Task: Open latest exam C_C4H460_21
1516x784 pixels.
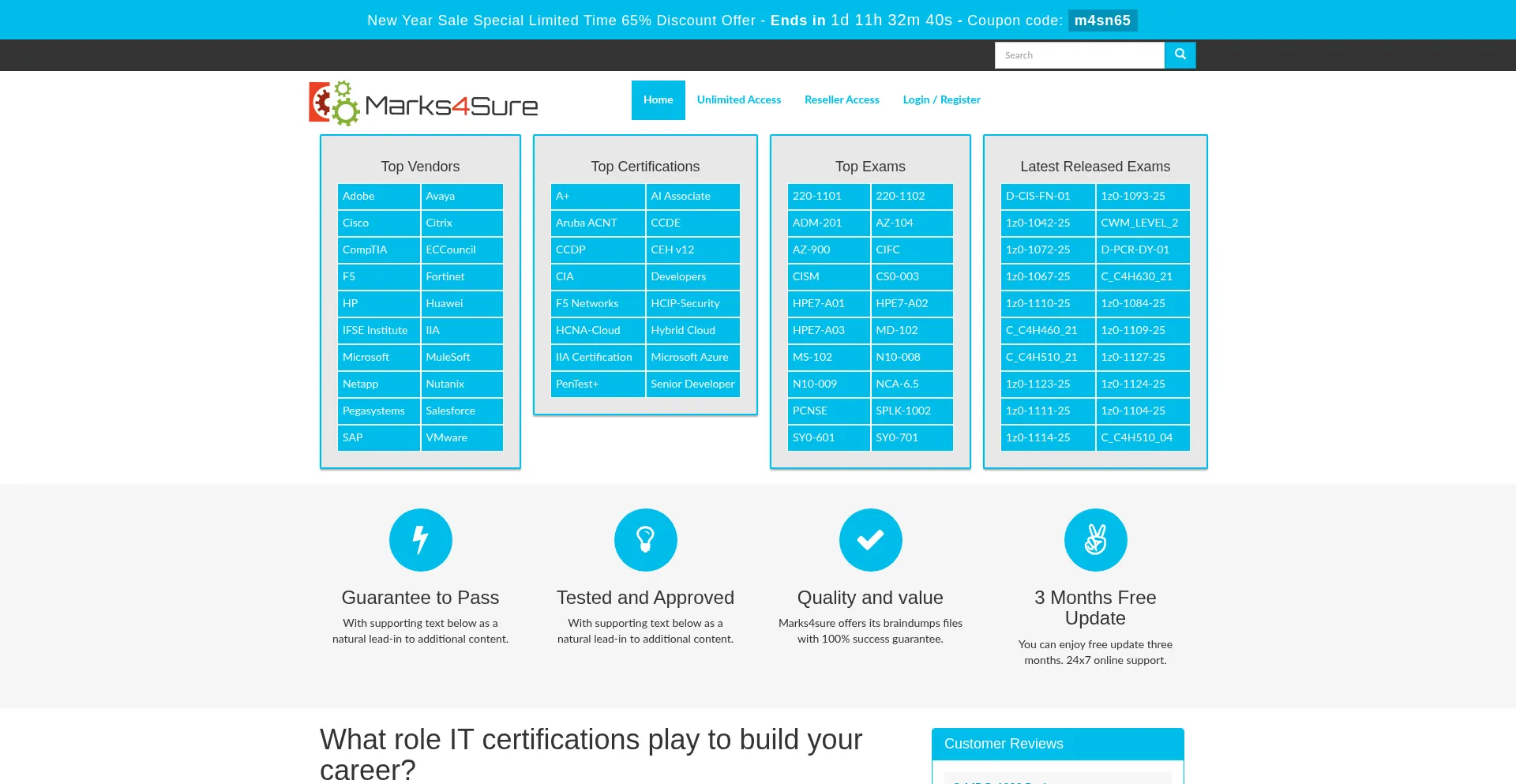Action: tap(1048, 330)
